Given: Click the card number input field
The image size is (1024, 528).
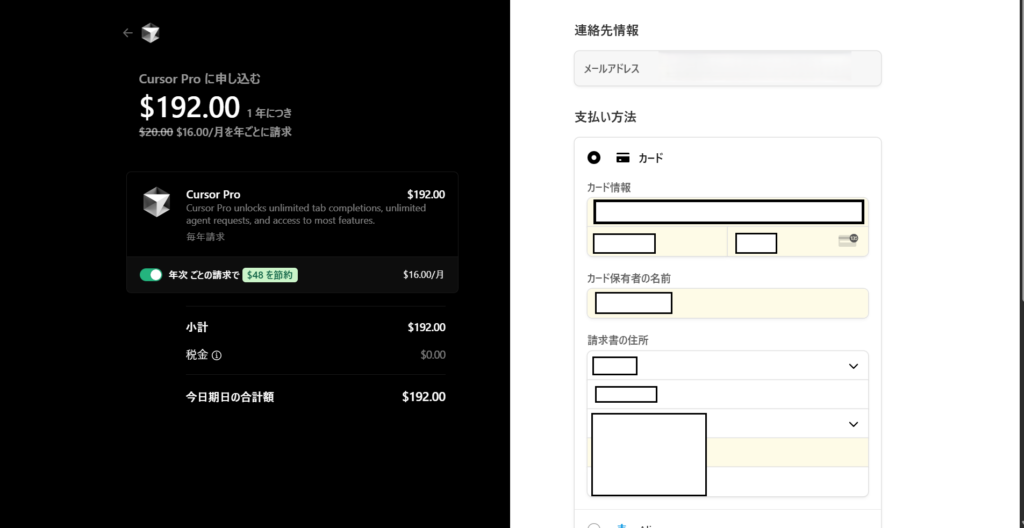Looking at the screenshot, I should (x=727, y=212).
